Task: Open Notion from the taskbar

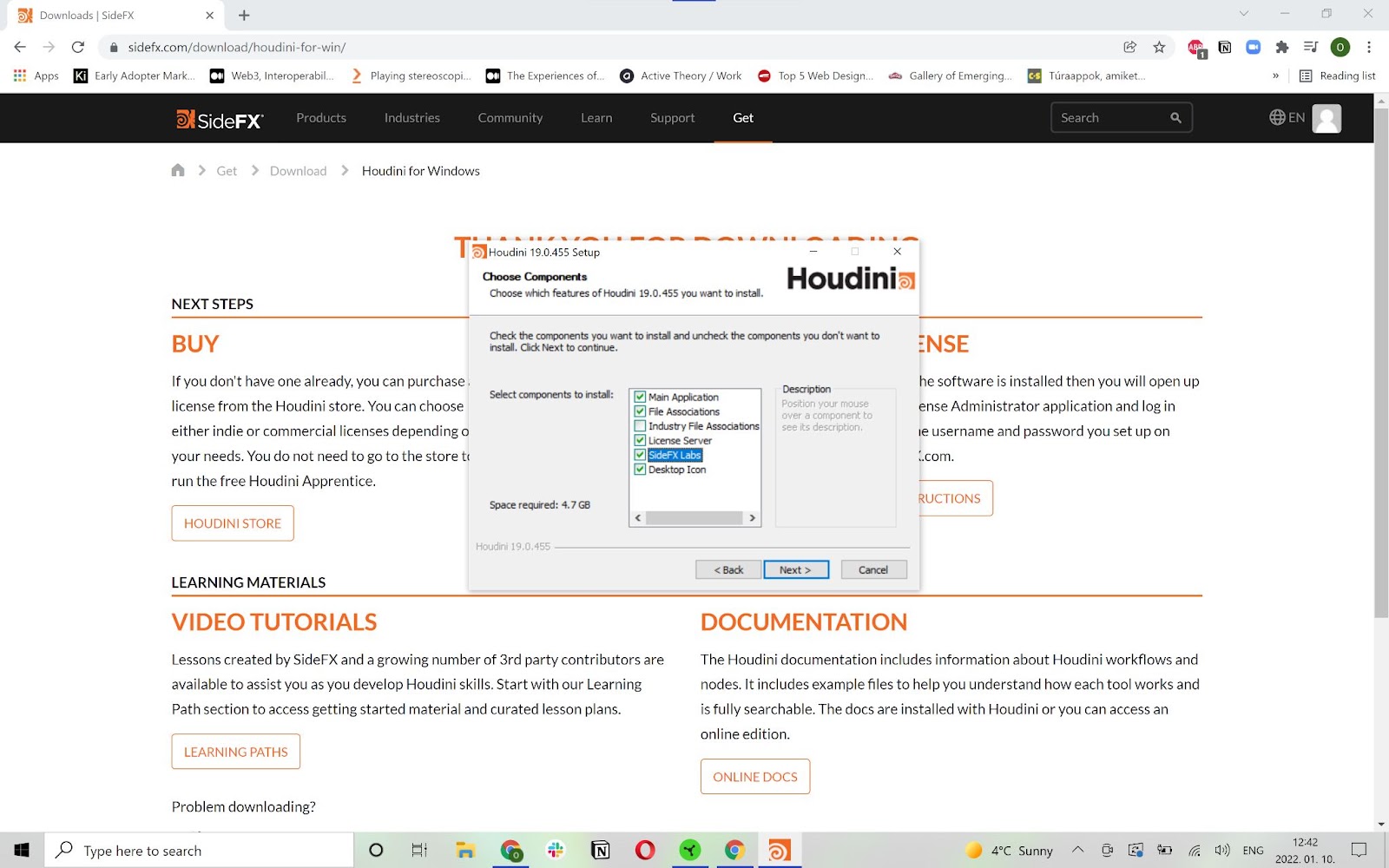Action: click(x=600, y=850)
